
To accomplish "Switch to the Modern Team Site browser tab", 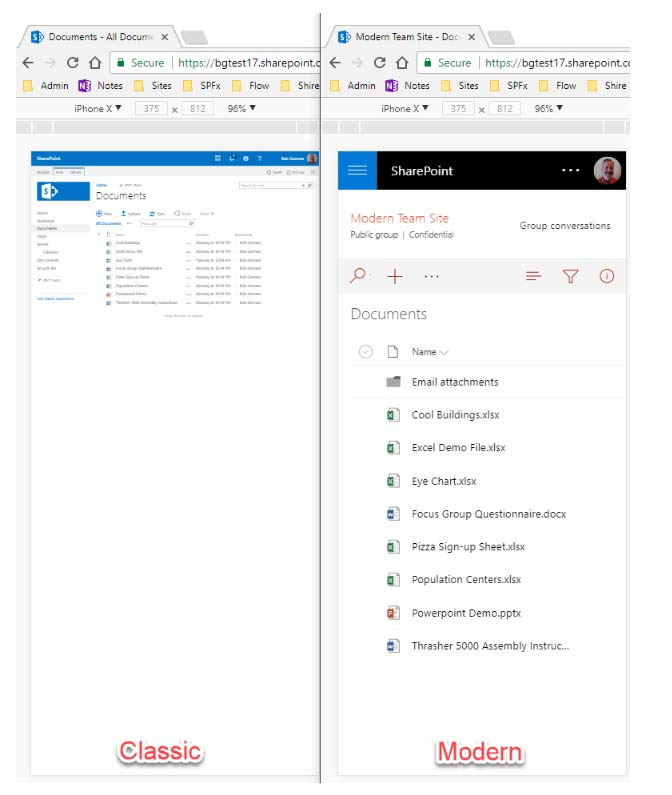I will pyautogui.click(x=405, y=37).
